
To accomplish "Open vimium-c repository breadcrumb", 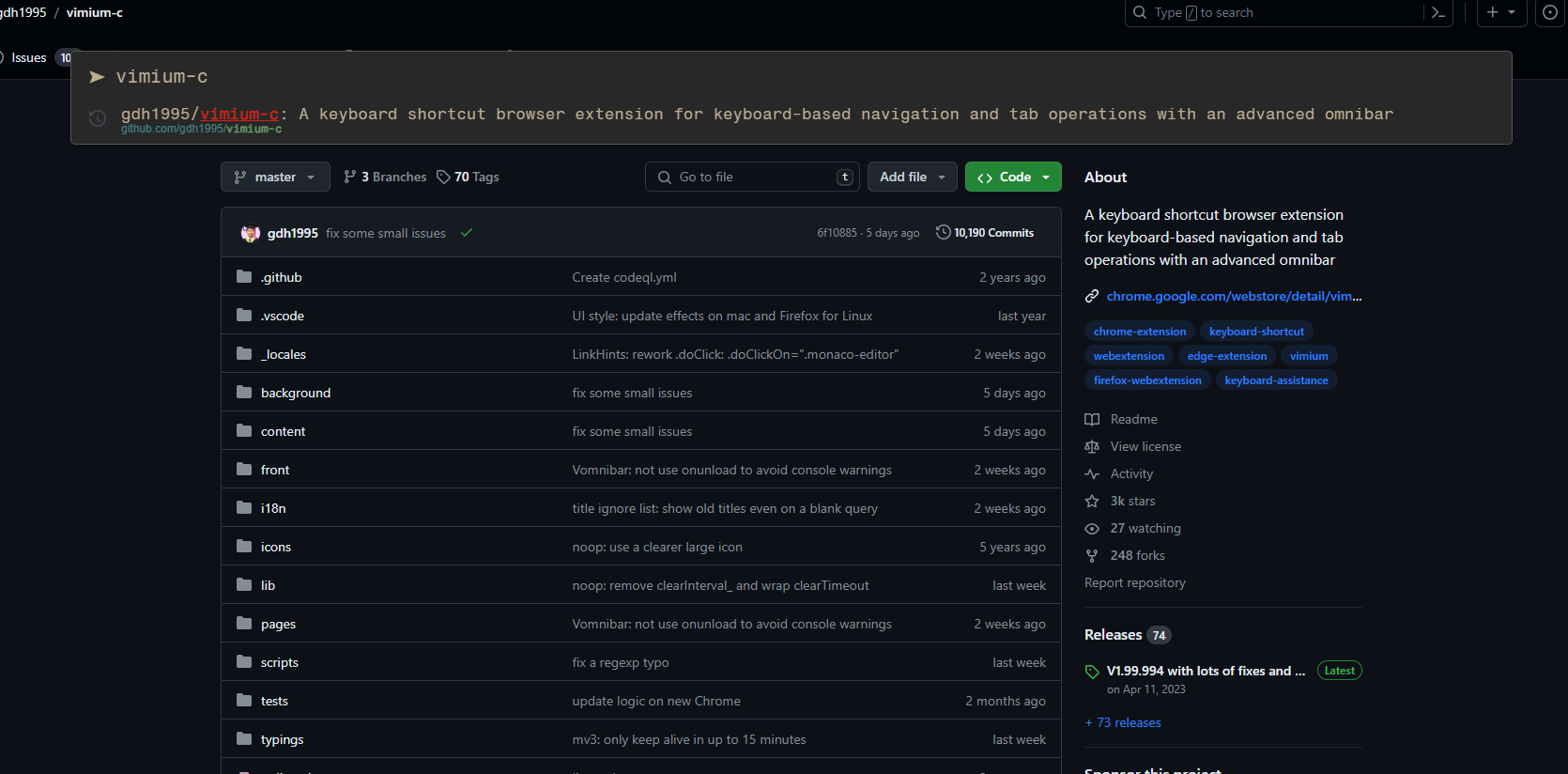I will [x=94, y=12].
